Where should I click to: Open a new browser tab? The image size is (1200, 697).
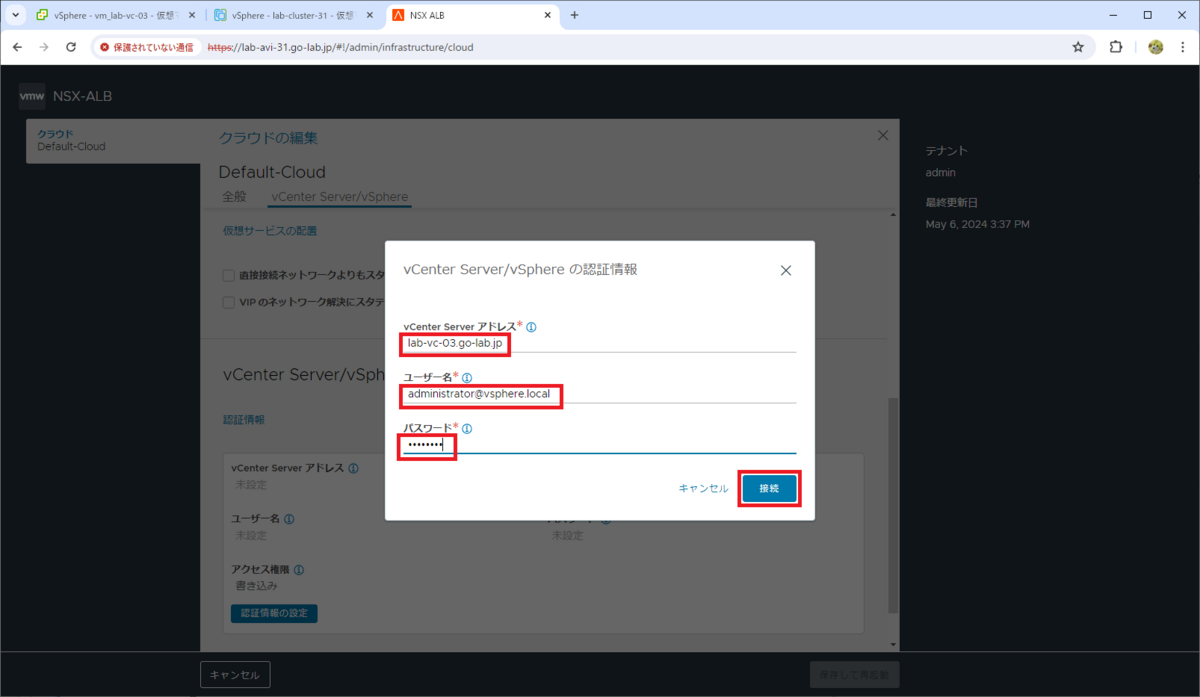click(x=574, y=16)
